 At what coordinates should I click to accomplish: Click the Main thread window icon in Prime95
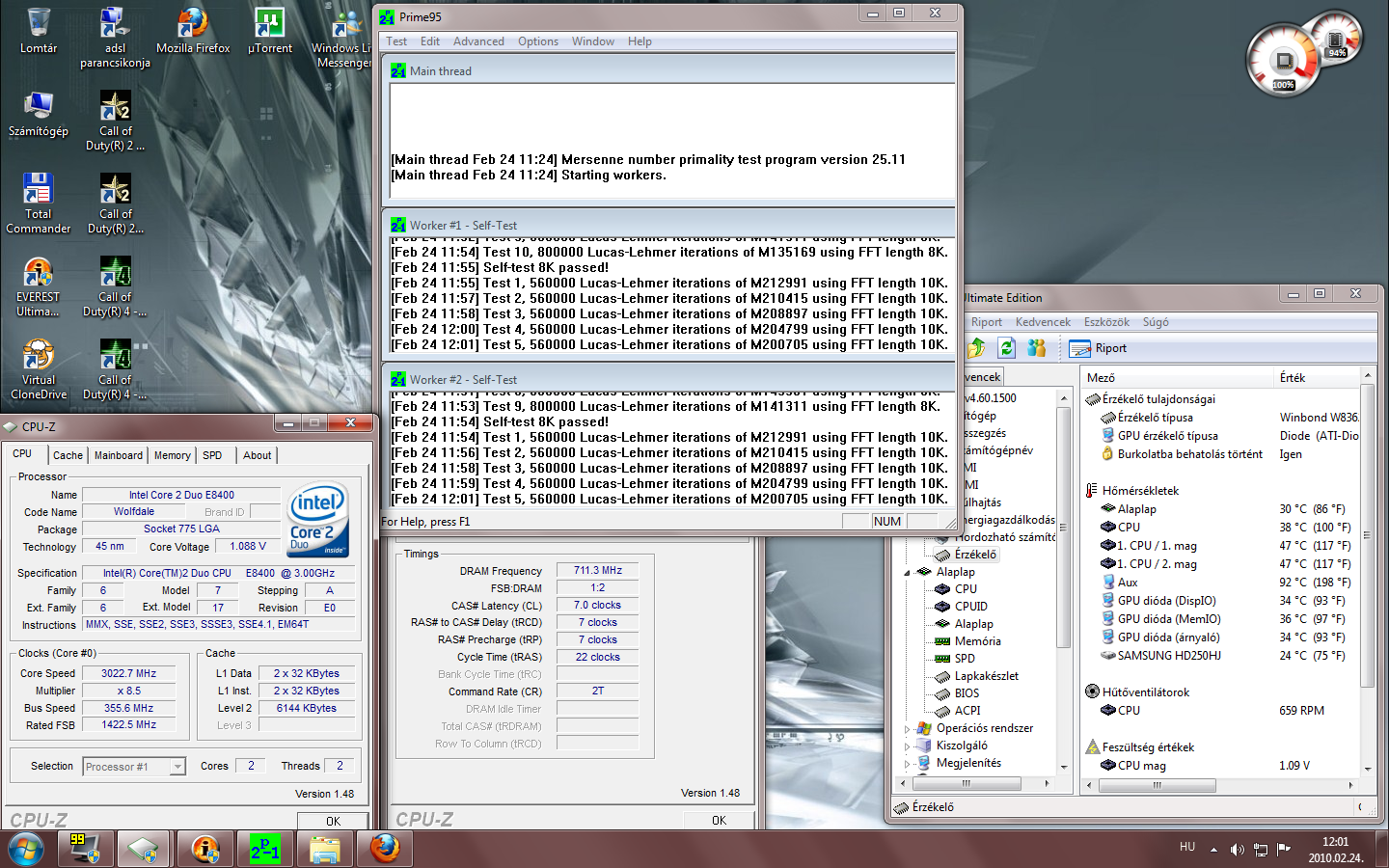pos(398,70)
